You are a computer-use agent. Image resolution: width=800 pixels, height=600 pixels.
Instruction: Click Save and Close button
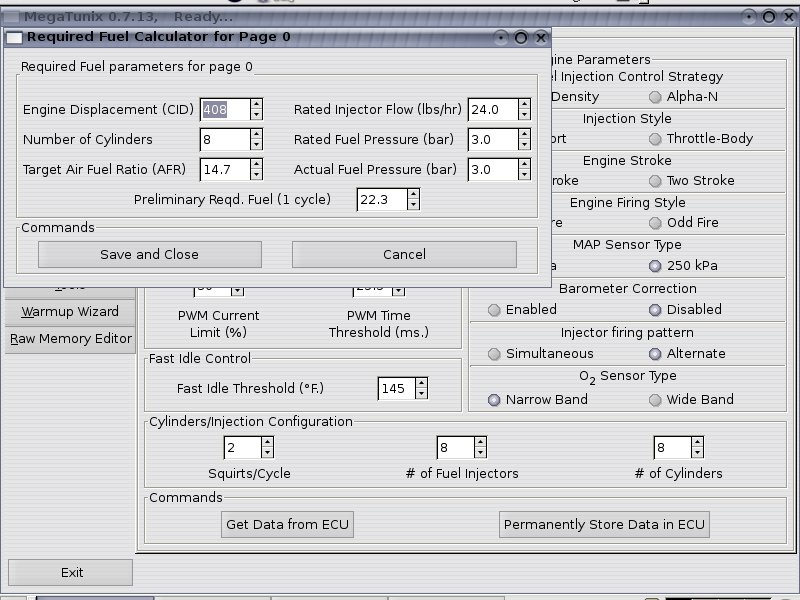[x=149, y=254]
